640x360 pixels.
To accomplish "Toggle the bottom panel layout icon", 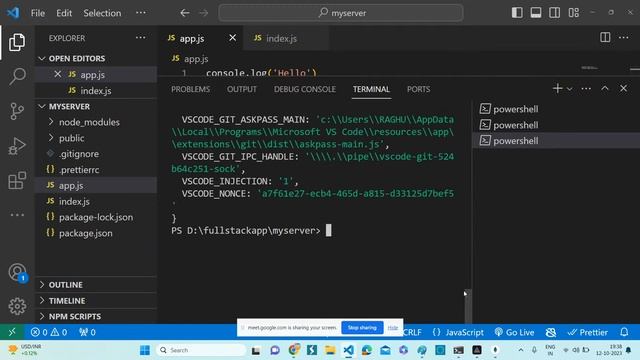I will click(536, 13).
